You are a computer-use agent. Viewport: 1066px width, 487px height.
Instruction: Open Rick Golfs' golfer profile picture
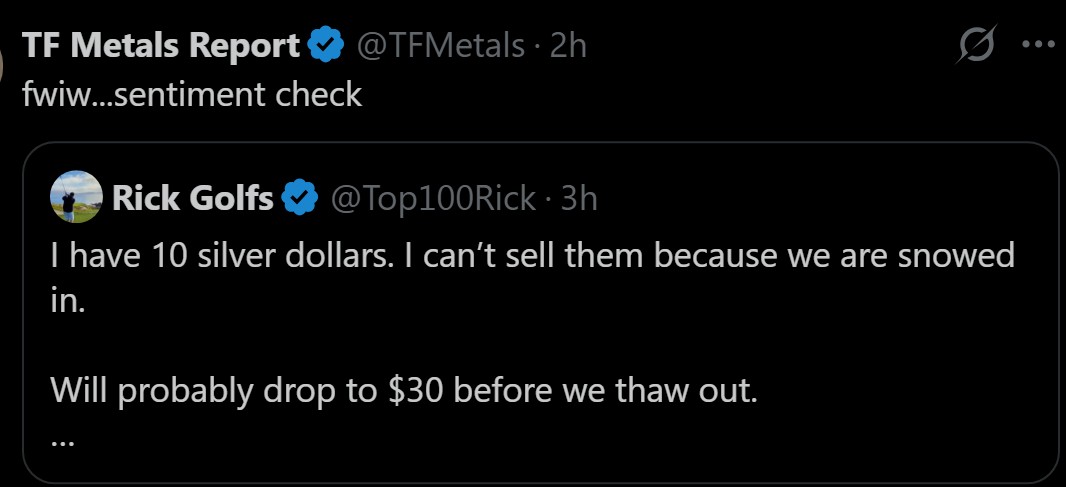[x=76, y=197]
